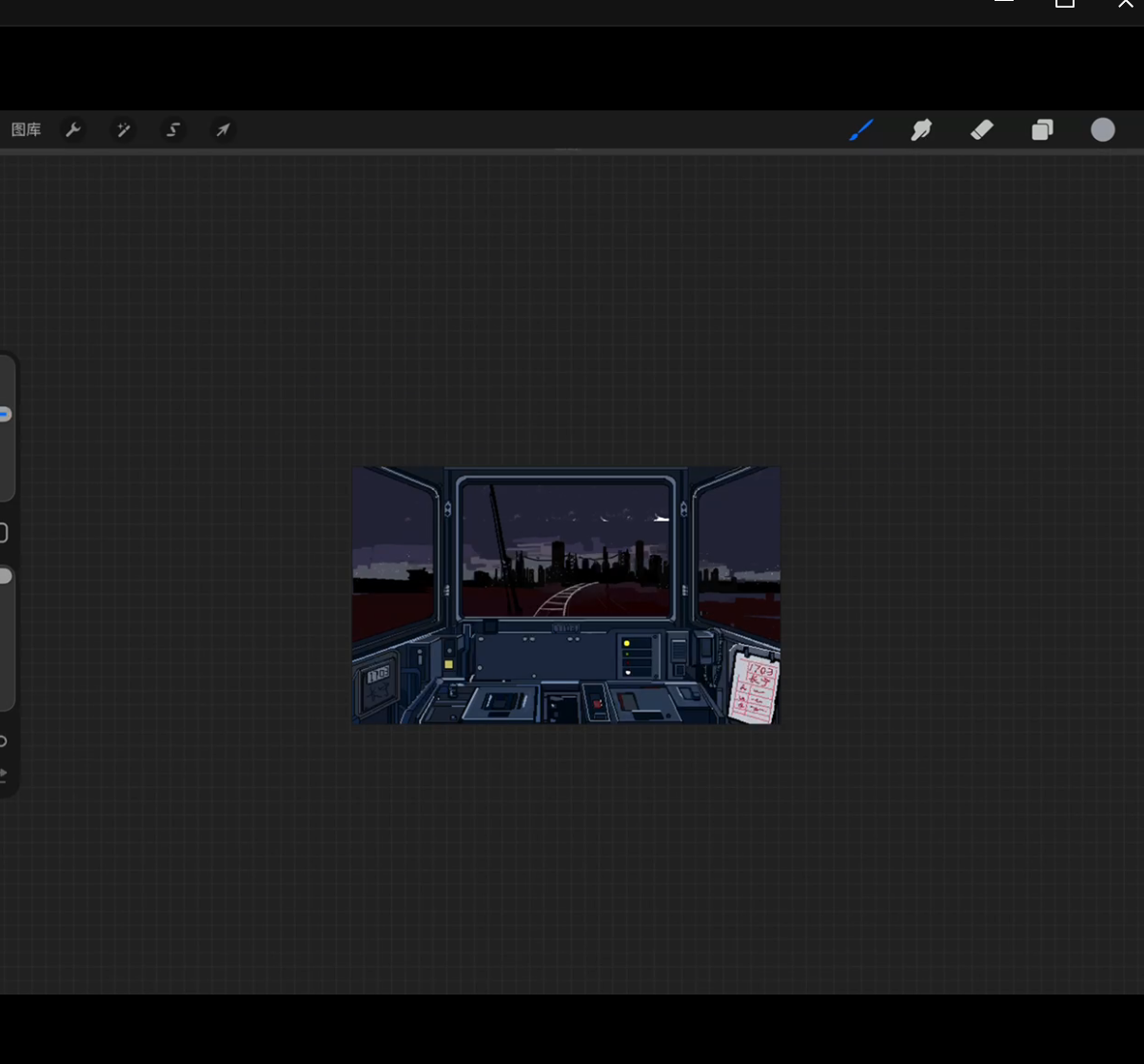
Task: Activate the Selection tool (S icon)
Action: click(x=173, y=130)
